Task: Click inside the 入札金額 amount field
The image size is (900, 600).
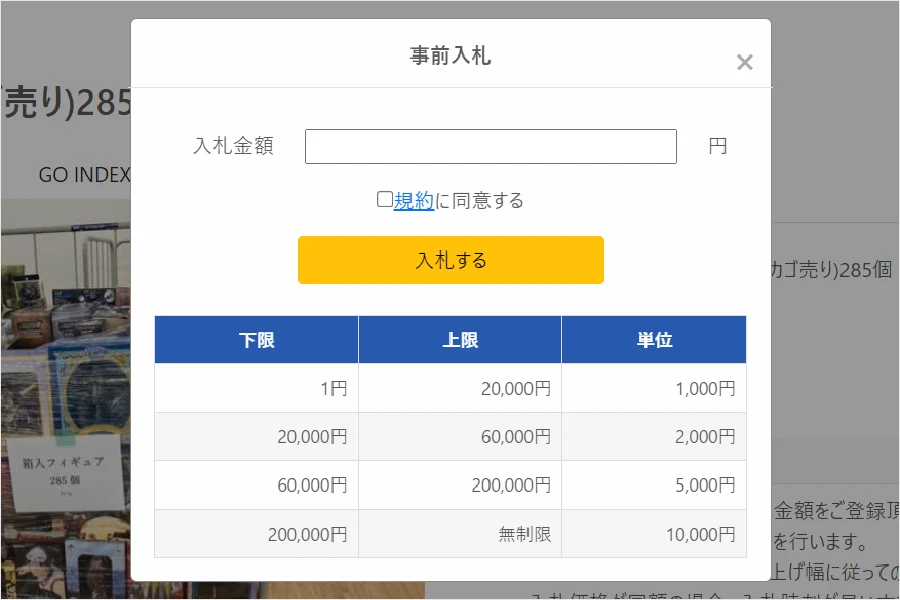Action: pyautogui.click(x=490, y=146)
